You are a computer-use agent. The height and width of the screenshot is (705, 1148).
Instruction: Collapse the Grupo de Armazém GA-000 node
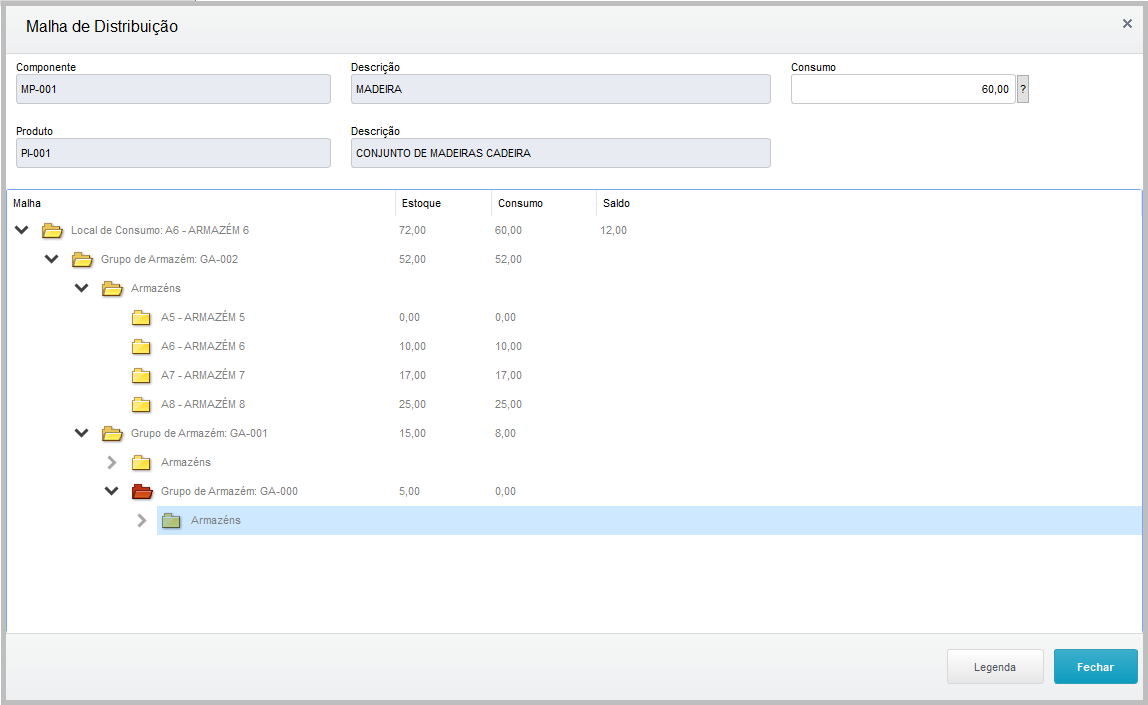[x=112, y=492]
